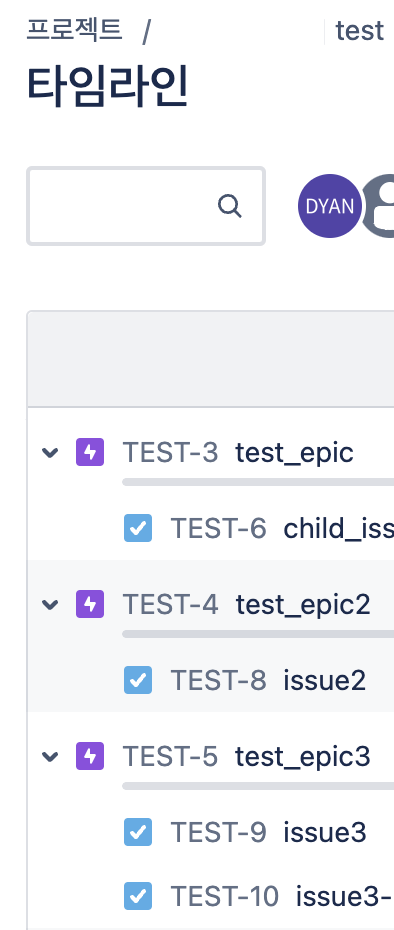
Task: Click the blue task icon beside TEST-8
Action: pos(138,680)
